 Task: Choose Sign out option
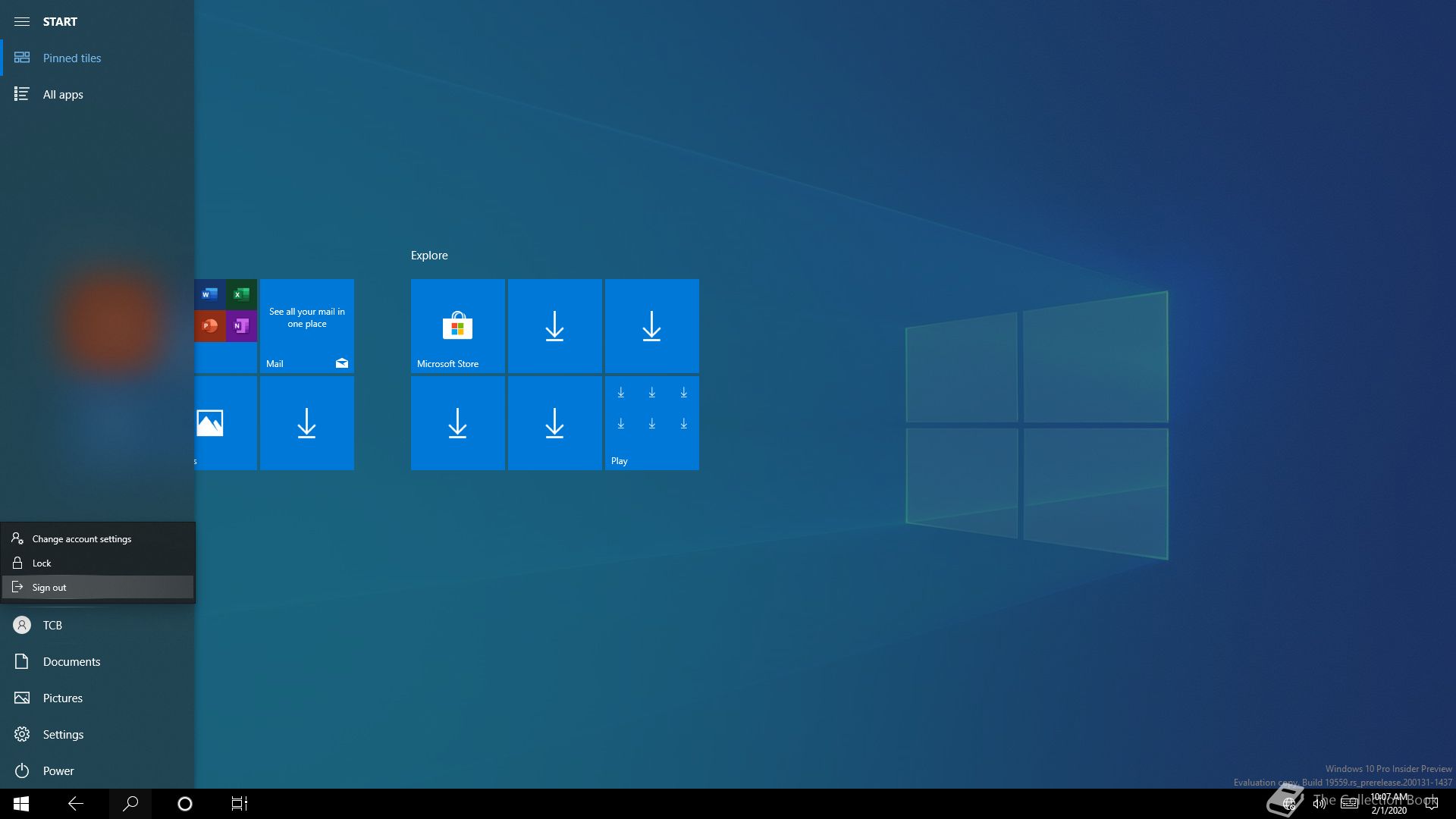coord(98,588)
